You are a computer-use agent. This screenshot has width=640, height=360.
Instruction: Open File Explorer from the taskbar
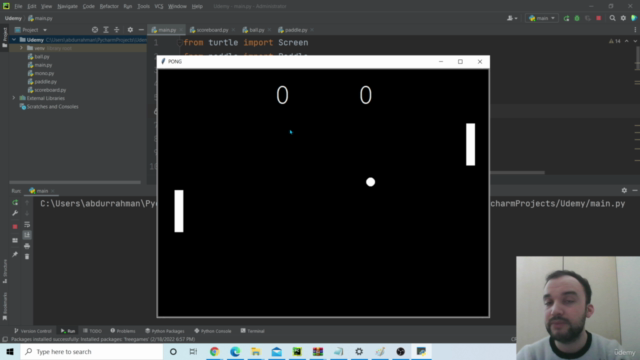256,351
